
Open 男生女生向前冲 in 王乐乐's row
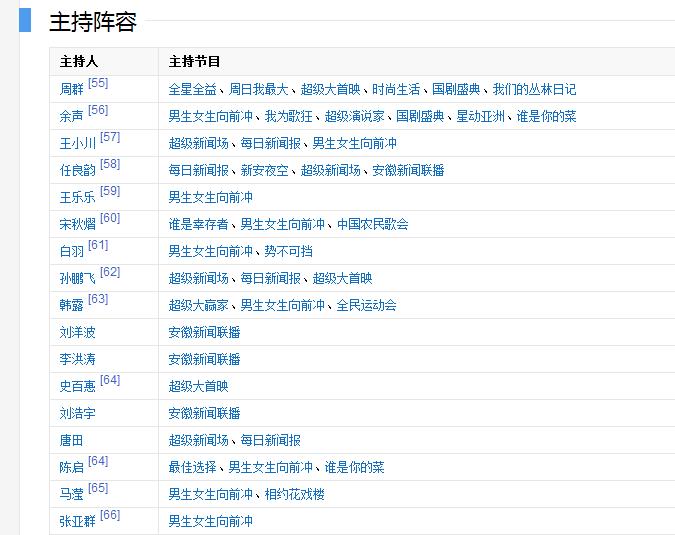(x=211, y=198)
